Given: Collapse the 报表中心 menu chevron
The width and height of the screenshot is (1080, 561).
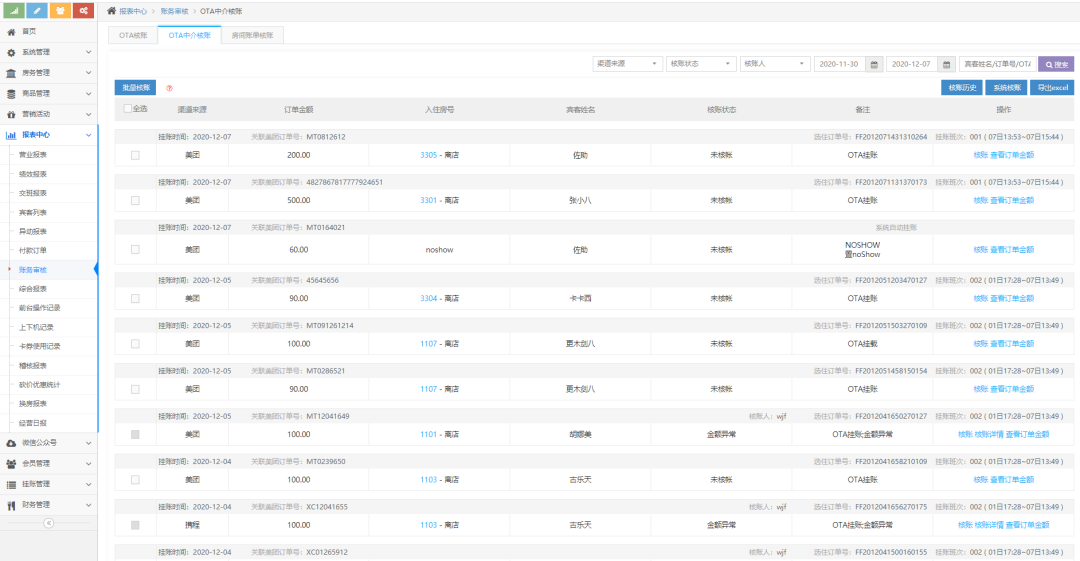Looking at the screenshot, I should coord(88,135).
